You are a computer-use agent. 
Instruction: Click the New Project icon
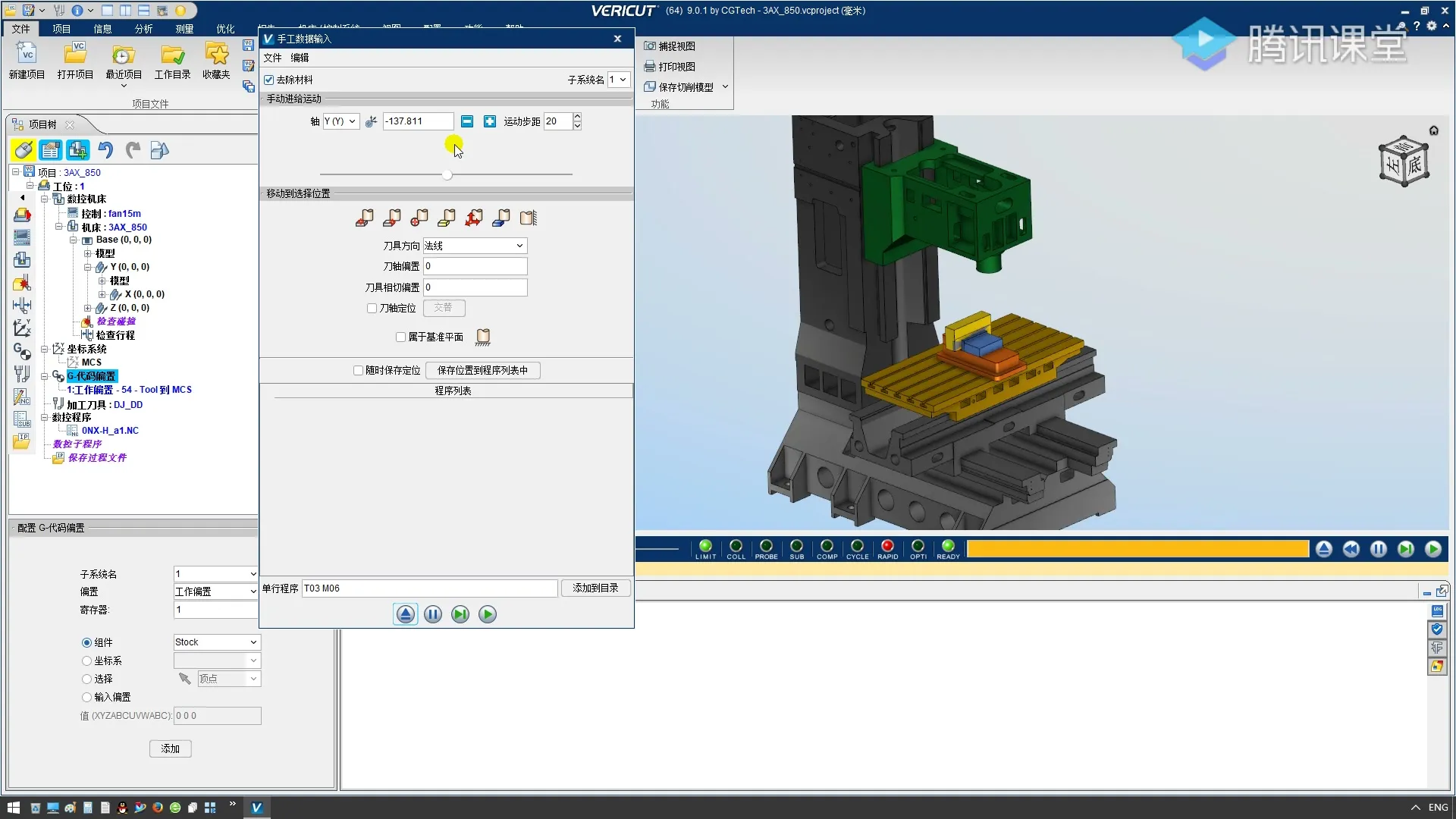[x=27, y=55]
